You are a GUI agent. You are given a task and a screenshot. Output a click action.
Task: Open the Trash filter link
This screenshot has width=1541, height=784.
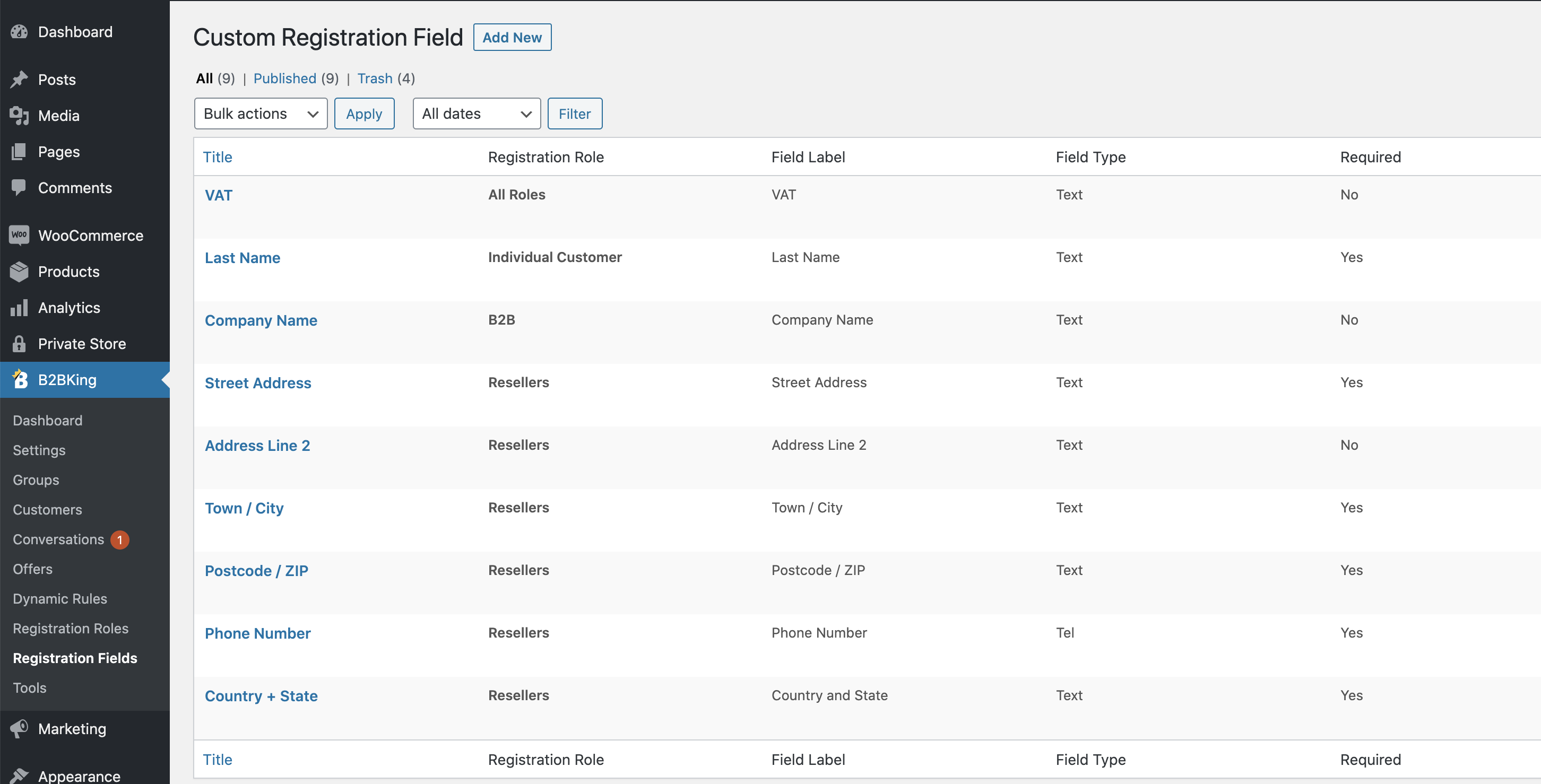click(x=375, y=79)
